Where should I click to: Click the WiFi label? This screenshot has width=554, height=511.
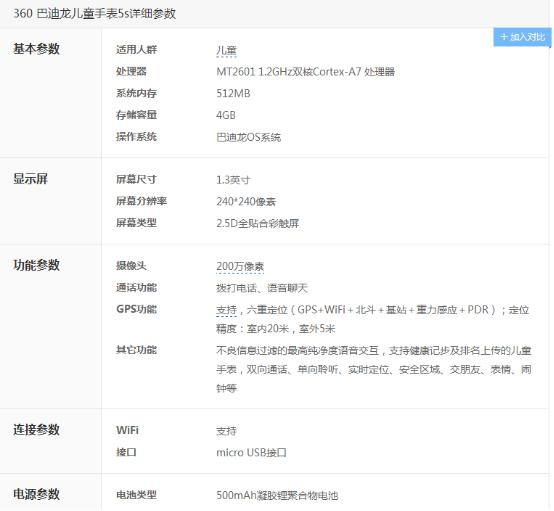tap(127, 430)
